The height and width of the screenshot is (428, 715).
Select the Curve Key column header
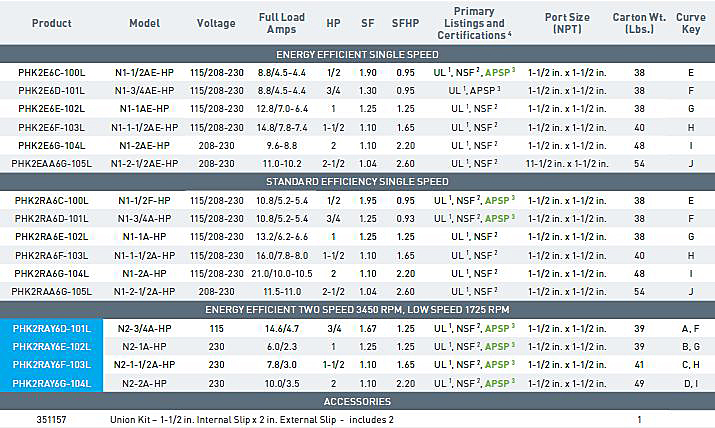coord(690,23)
